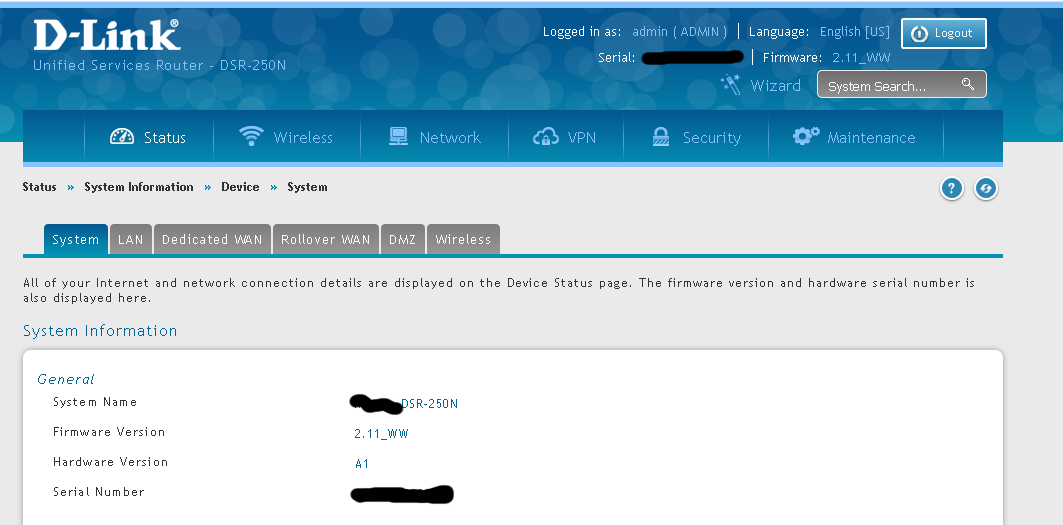The width and height of the screenshot is (1063, 525).
Task: Click the Firmware Version value 2.11_WW
Action: 382,433
